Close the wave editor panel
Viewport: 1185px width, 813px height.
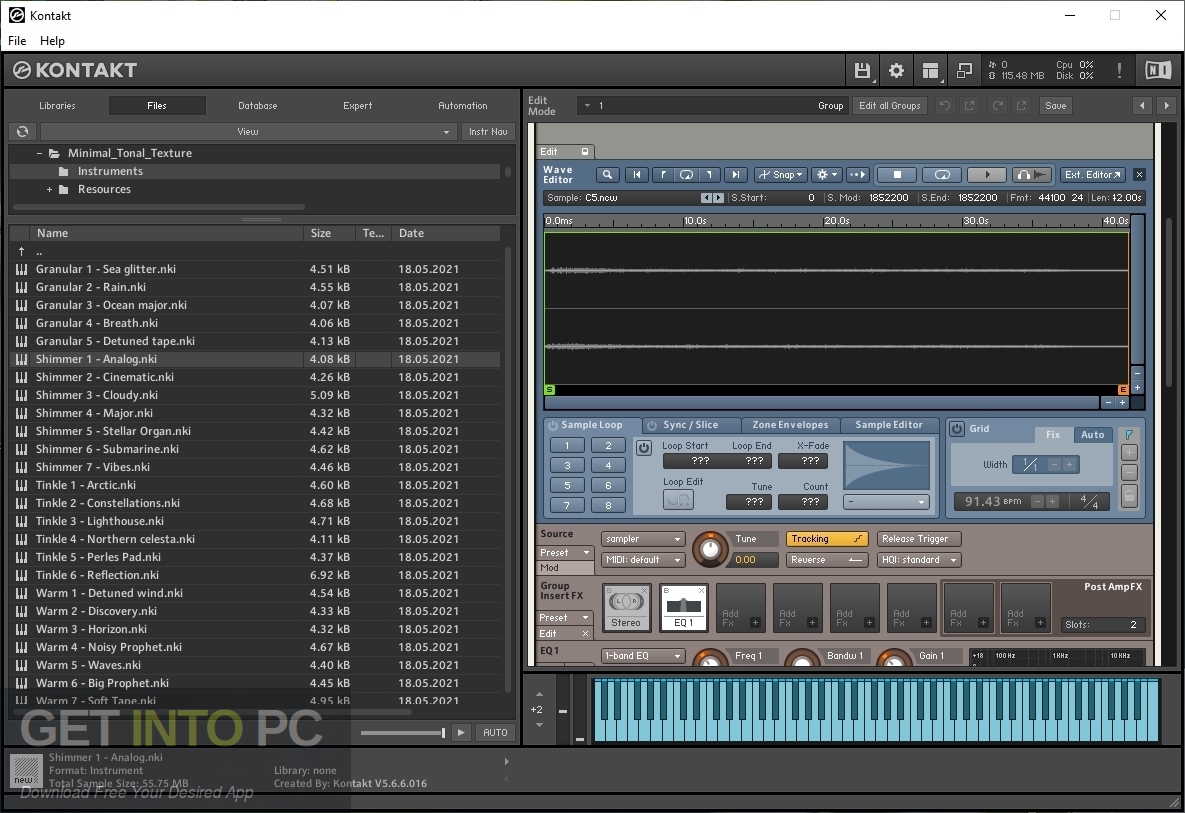[x=1139, y=175]
